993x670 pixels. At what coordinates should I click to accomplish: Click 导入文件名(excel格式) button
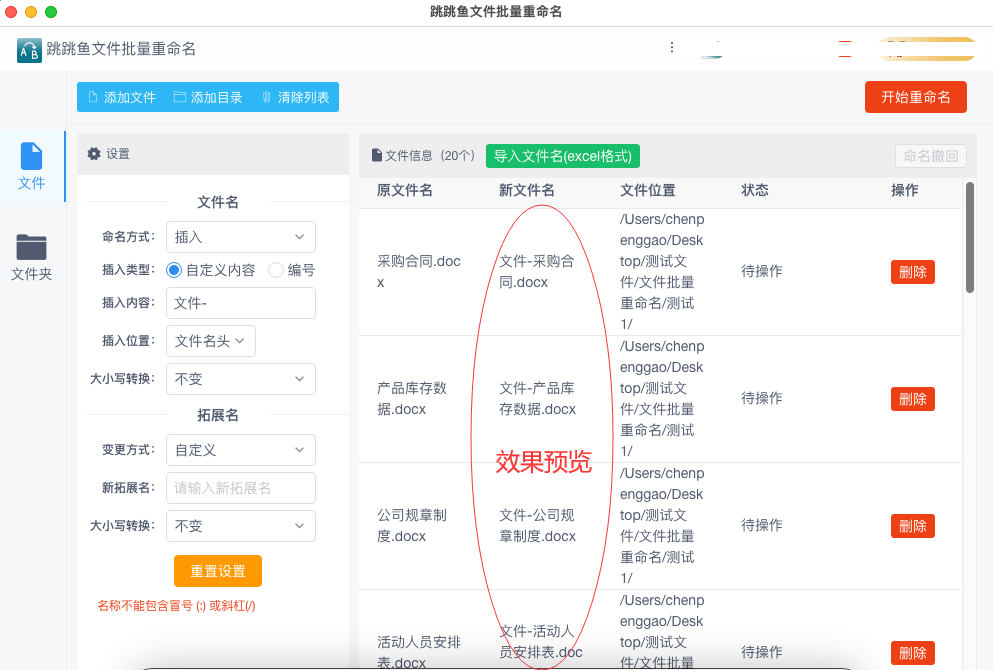[x=563, y=156]
